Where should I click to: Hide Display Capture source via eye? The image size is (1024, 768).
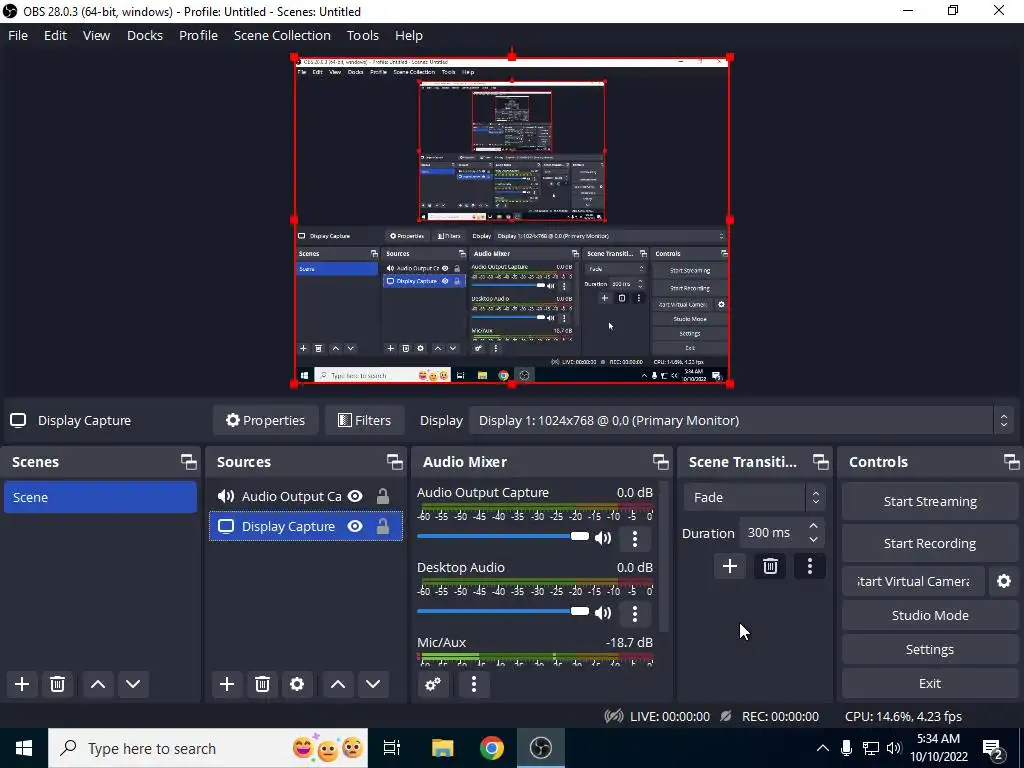tap(355, 526)
